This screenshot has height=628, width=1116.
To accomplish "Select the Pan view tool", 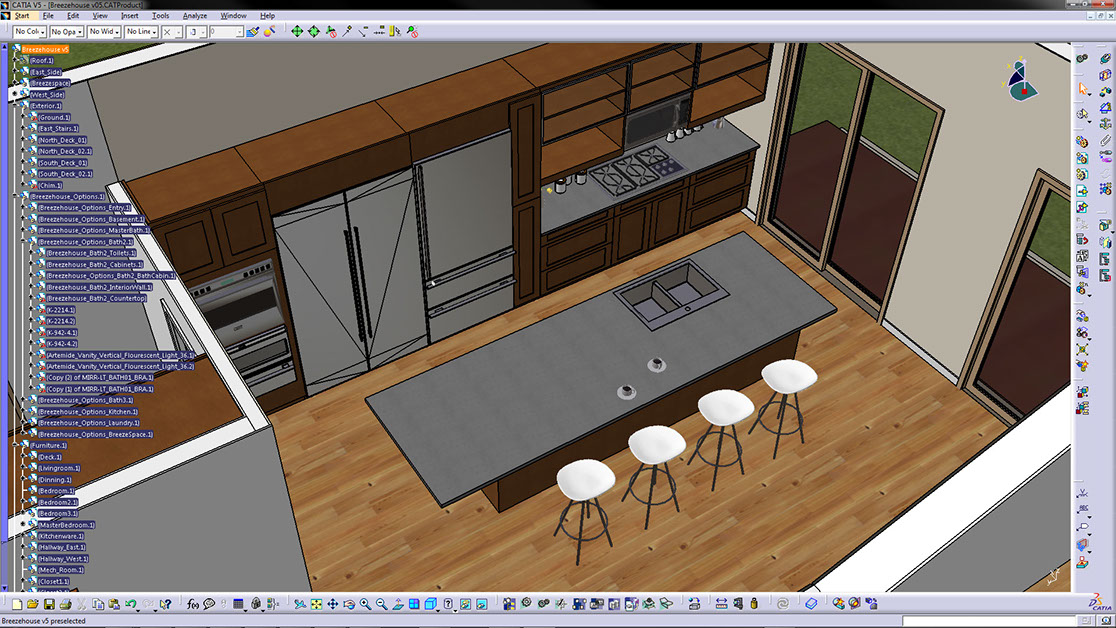I will pos(333,604).
